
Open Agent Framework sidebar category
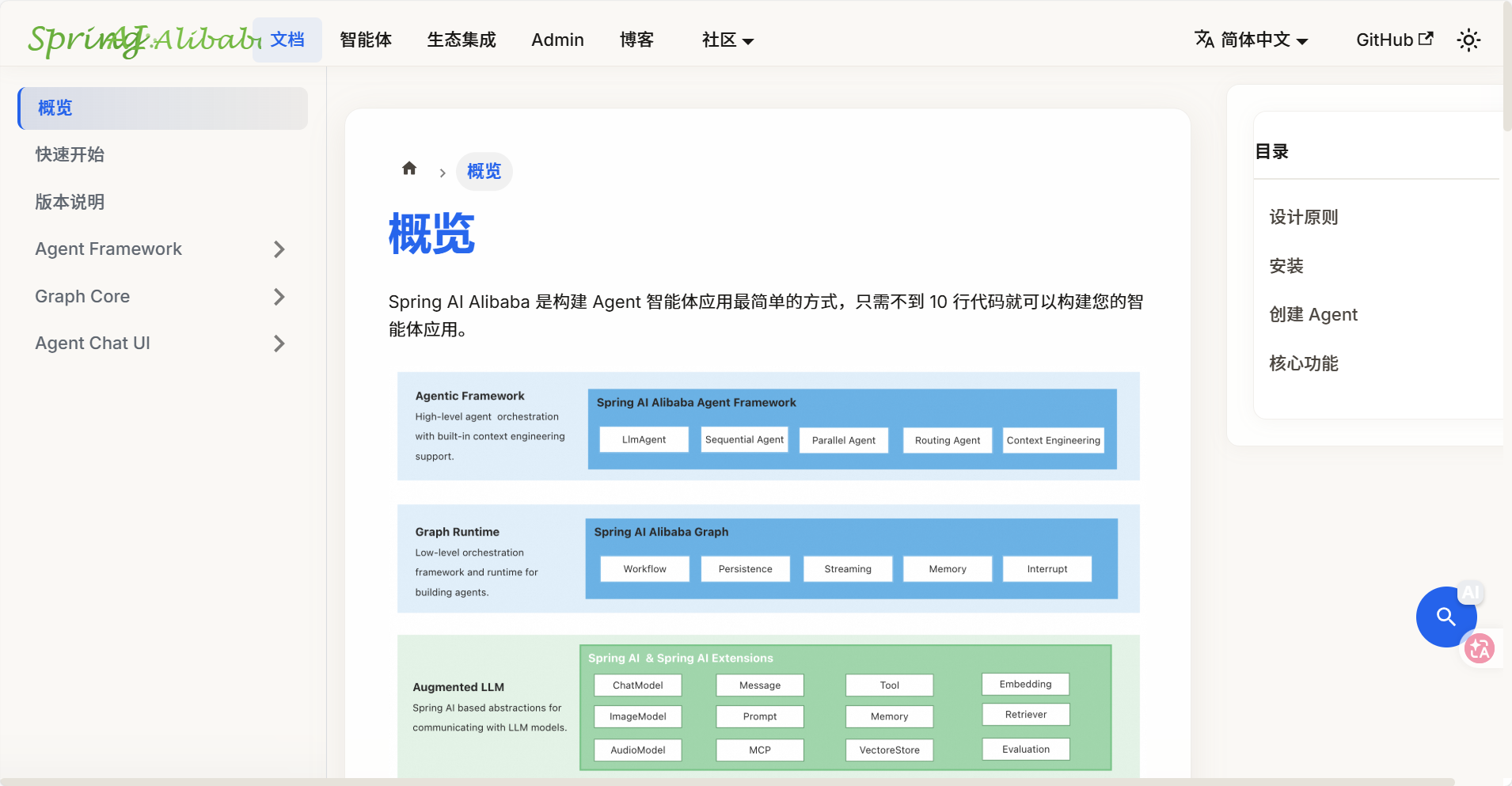[108, 249]
